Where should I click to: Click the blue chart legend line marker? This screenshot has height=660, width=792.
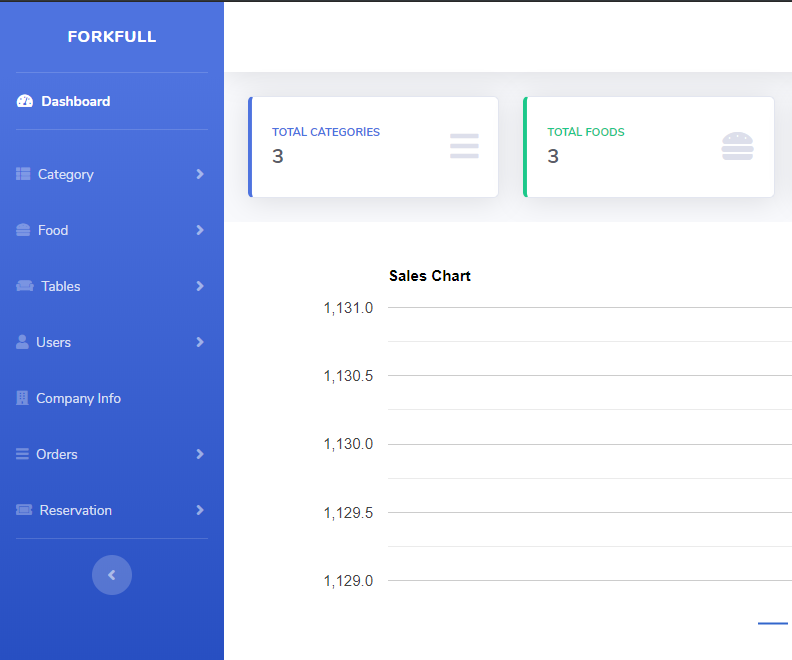pos(773,624)
